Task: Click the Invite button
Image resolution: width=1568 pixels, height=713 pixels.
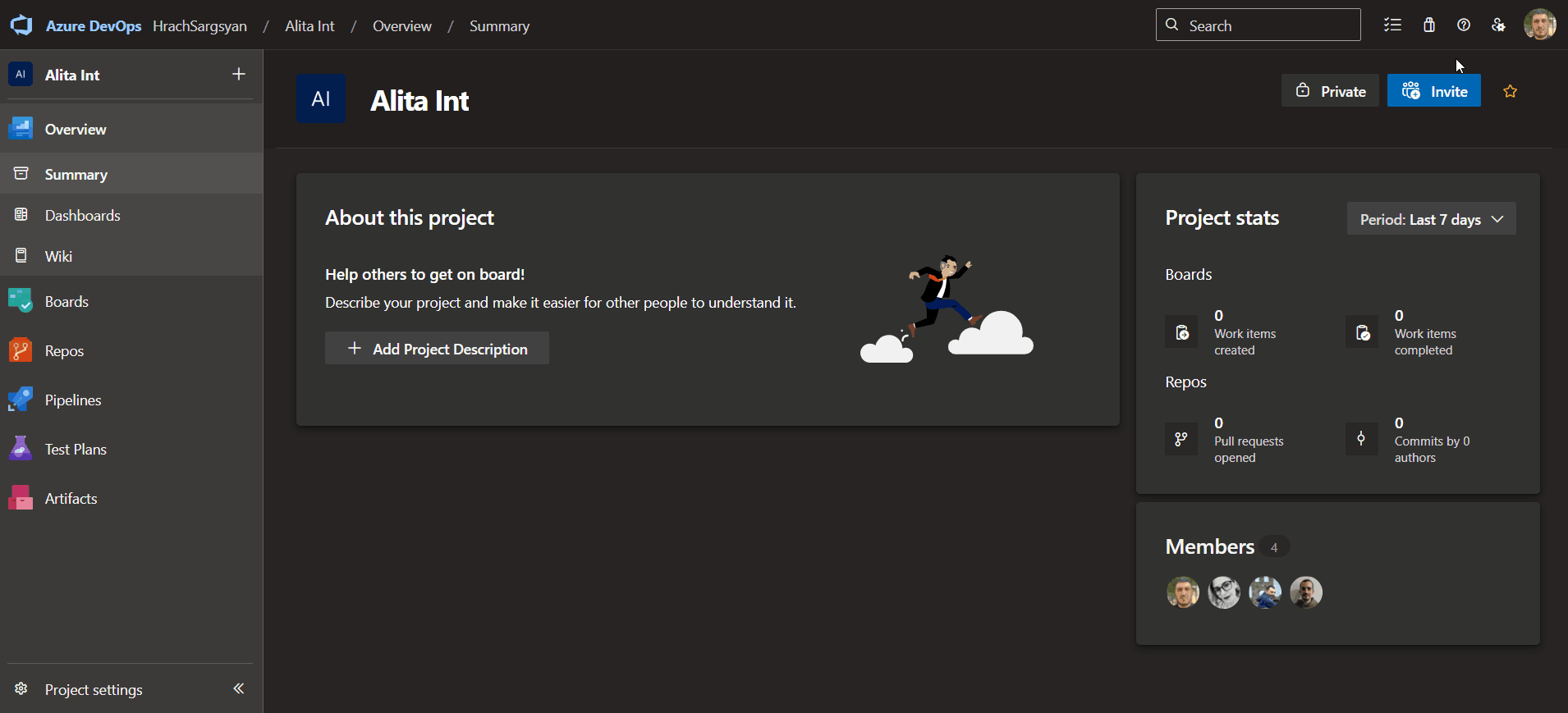Action: 1434,90
